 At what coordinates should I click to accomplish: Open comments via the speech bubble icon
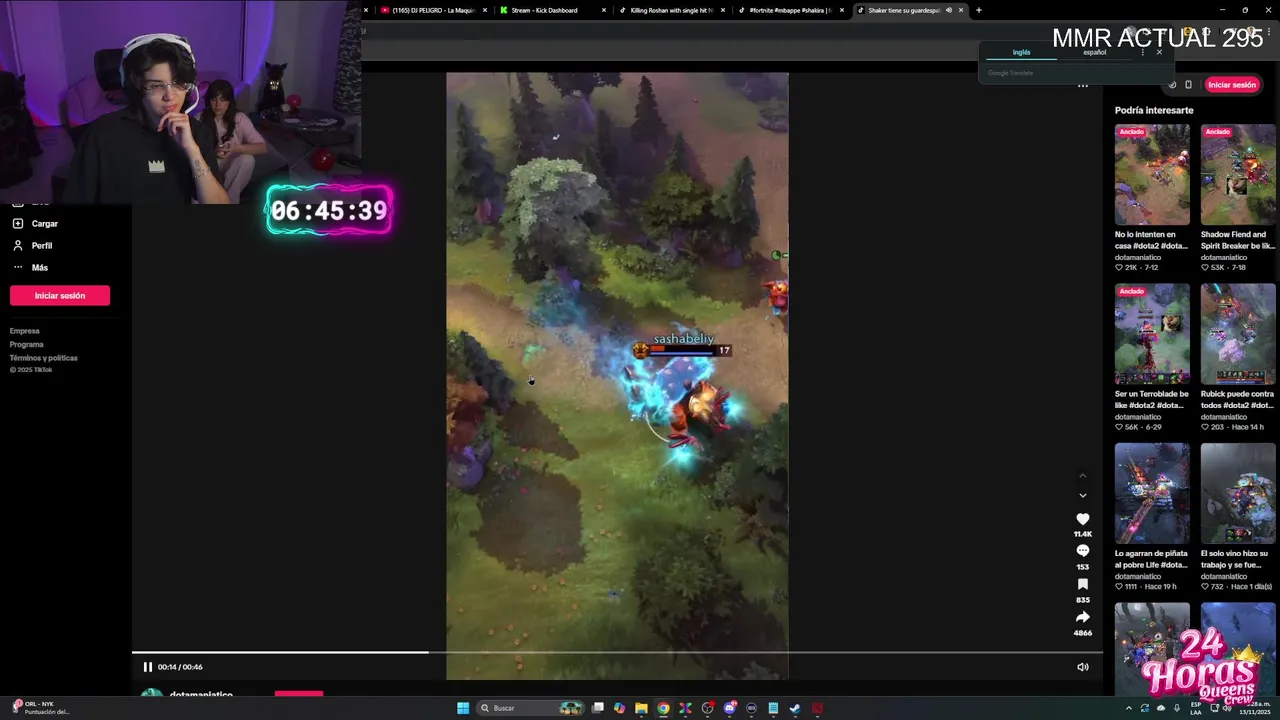click(x=1082, y=551)
